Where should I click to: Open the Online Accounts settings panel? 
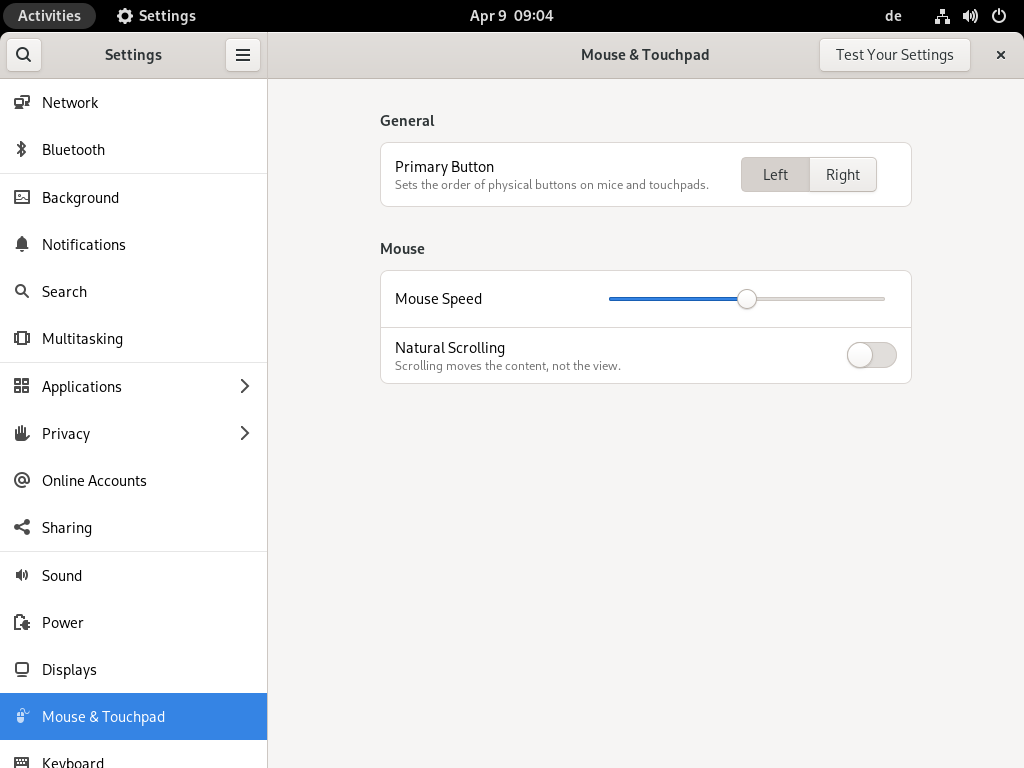click(94, 481)
